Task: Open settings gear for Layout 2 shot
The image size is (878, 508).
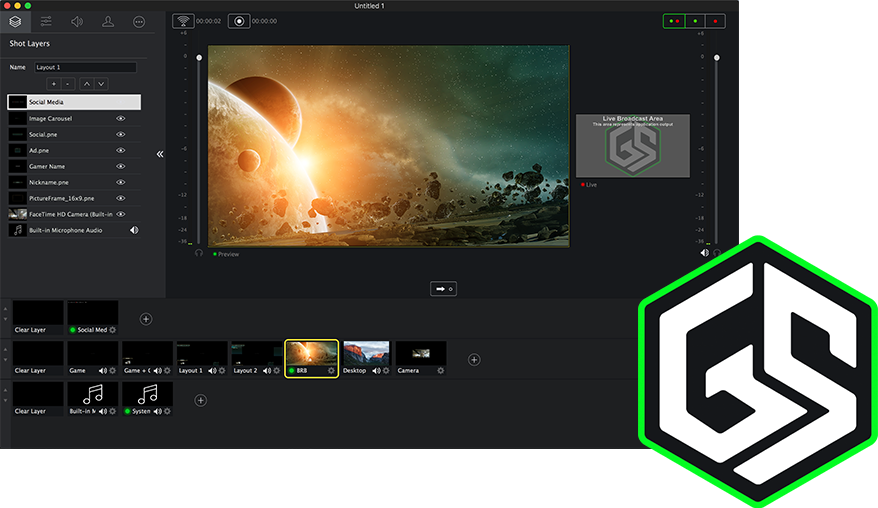Action: 277,371
